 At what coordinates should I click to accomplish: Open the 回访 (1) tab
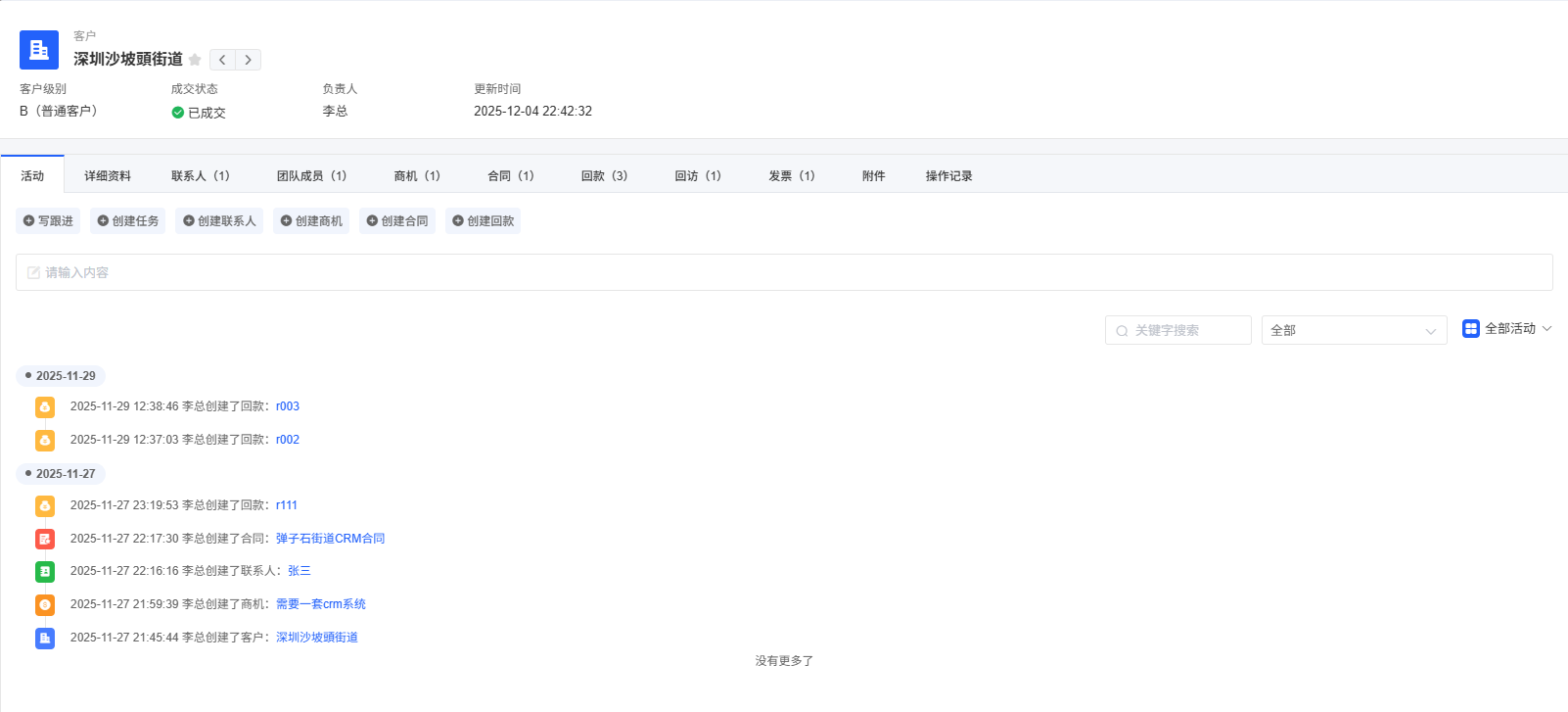(698, 175)
